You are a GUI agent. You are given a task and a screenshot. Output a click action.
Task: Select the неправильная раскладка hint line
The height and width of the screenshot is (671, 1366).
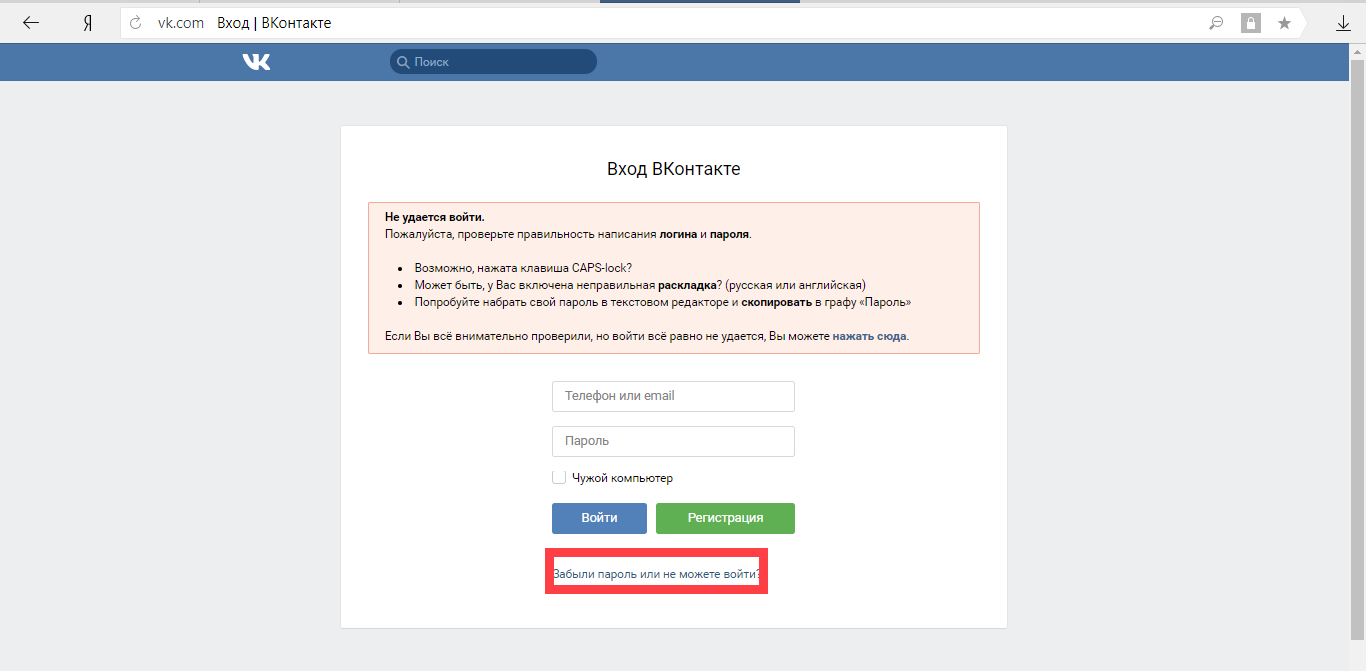[x=640, y=285]
